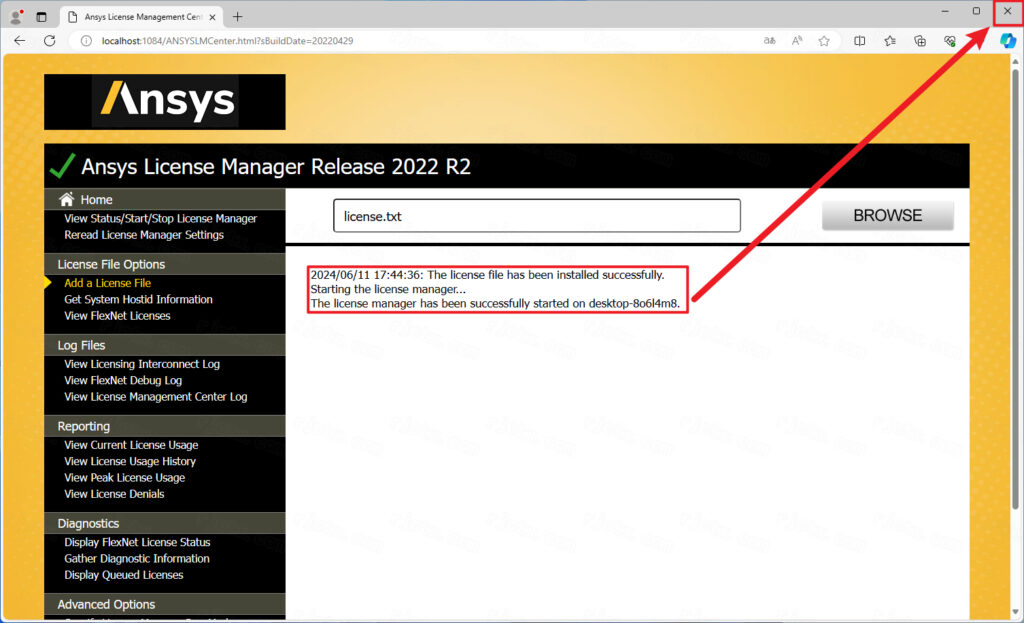Open View License Denials
1024x623 pixels.
pyautogui.click(x=114, y=494)
